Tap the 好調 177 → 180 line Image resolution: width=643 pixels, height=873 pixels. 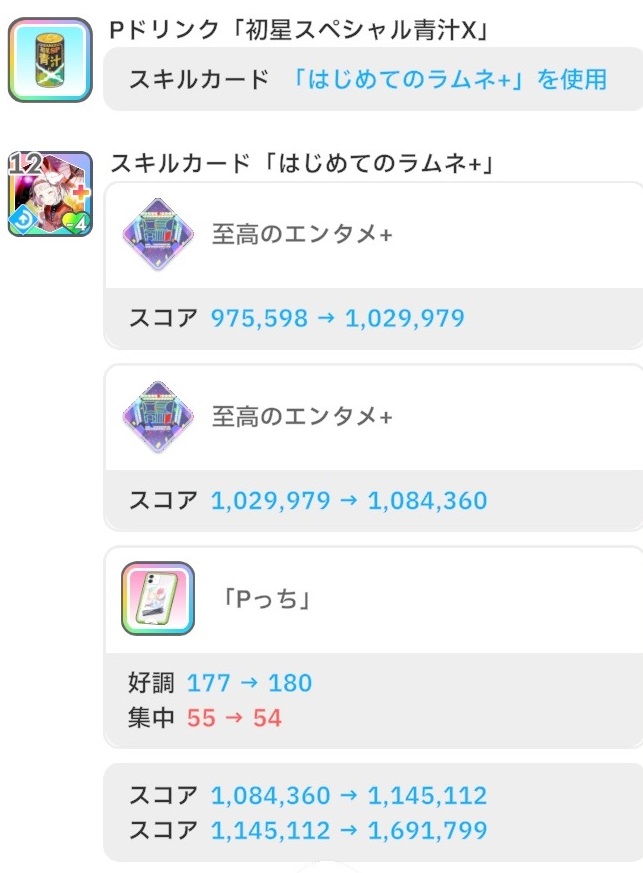pyautogui.click(x=220, y=683)
